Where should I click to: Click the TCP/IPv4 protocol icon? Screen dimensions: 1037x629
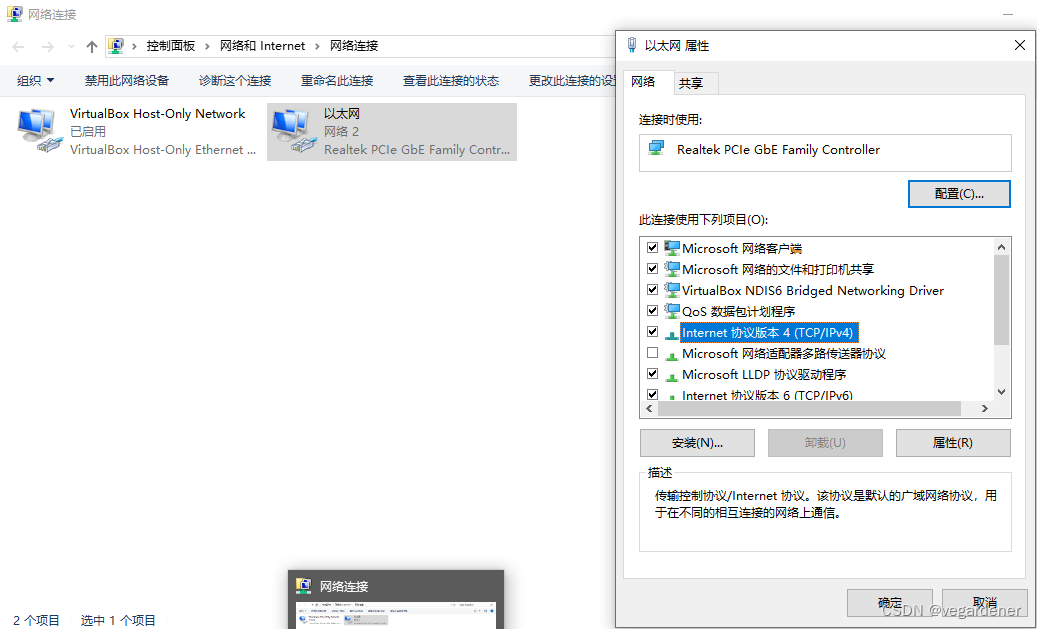[672, 333]
